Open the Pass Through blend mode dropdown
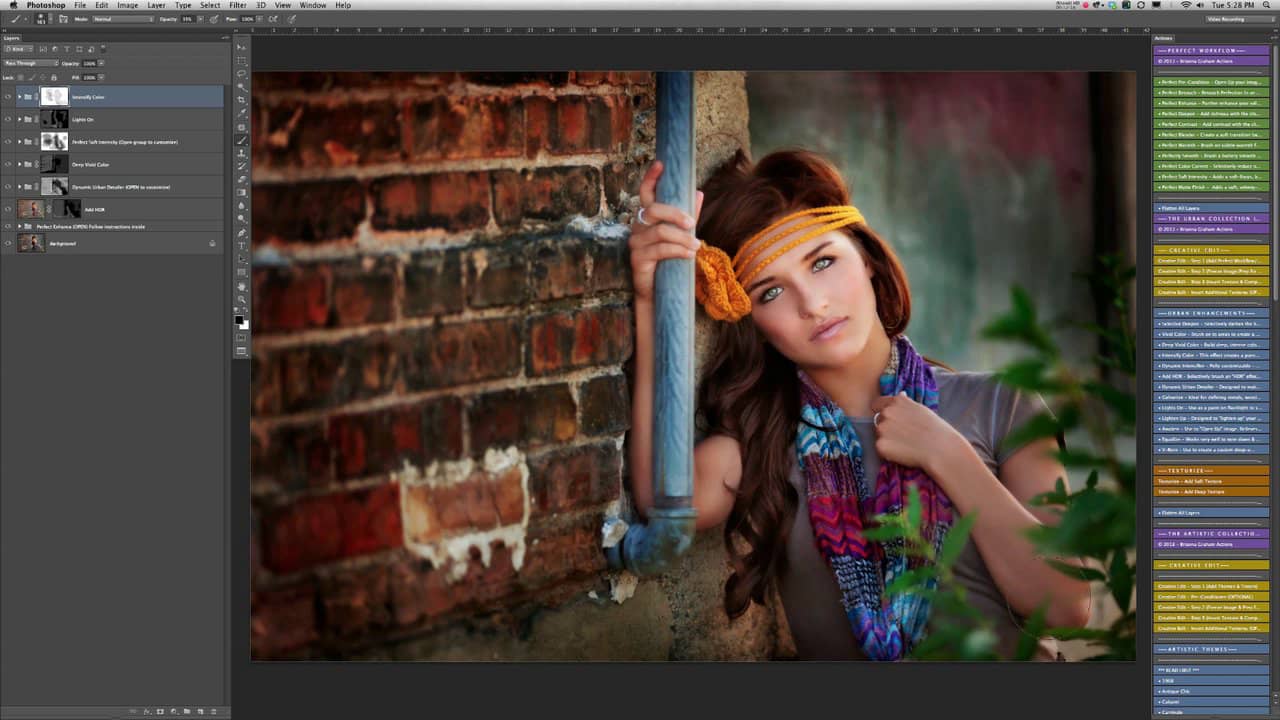This screenshot has width=1280, height=720. coord(30,63)
